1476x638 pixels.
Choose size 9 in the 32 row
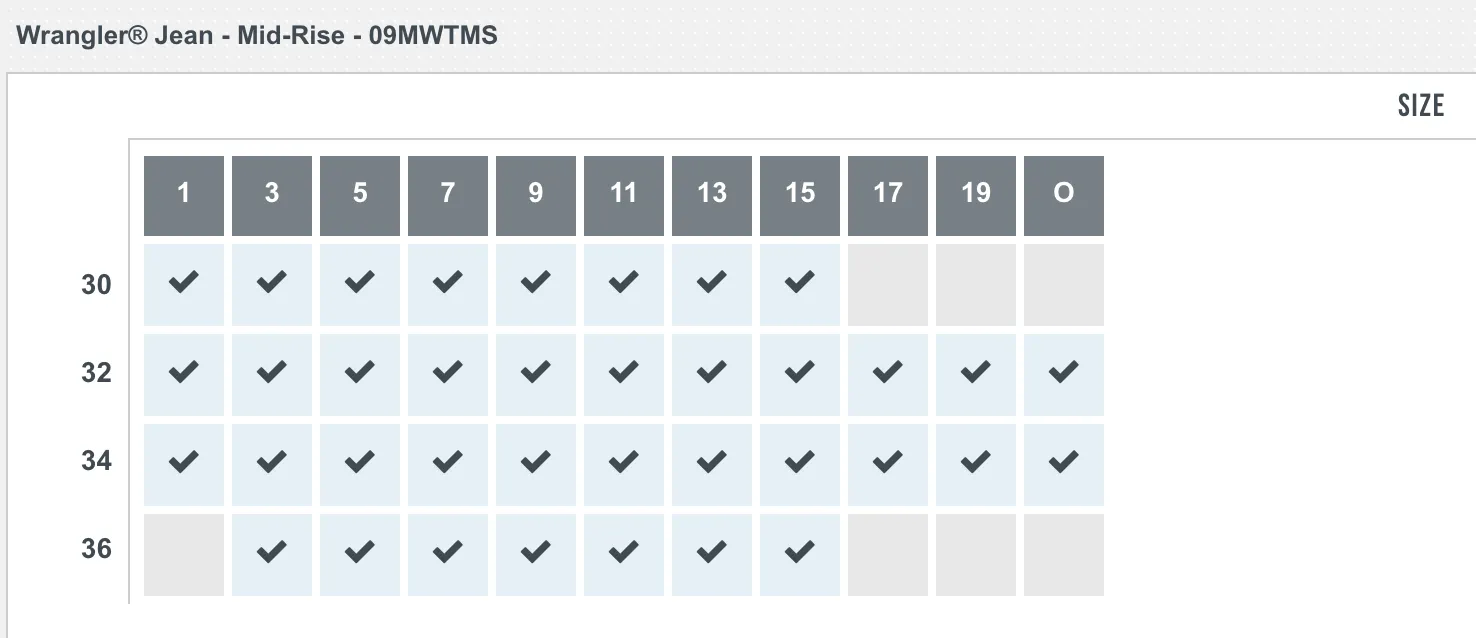point(536,375)
